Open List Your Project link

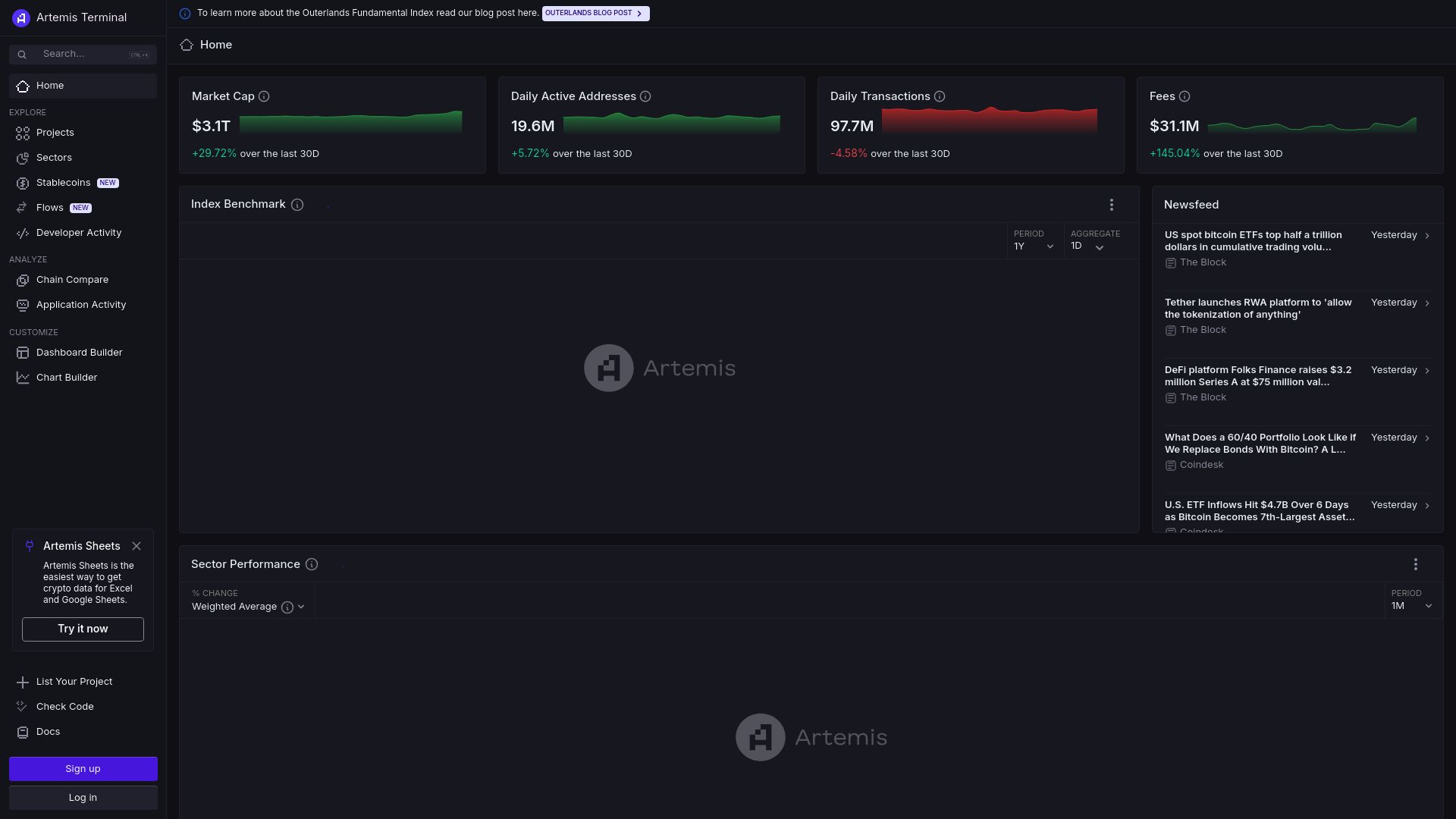83,682
